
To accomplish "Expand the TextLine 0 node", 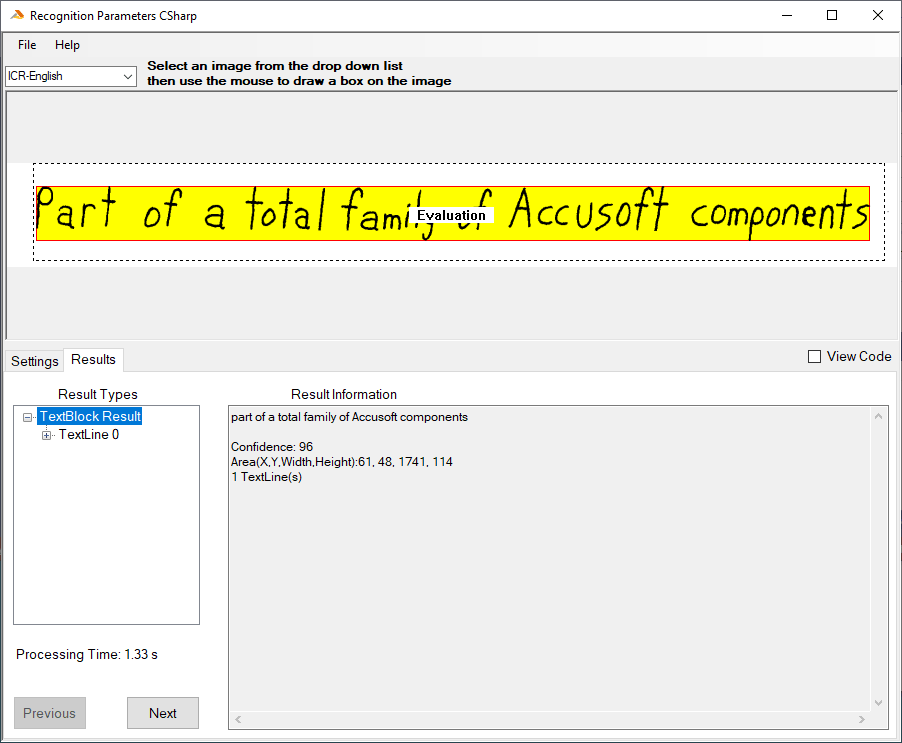I will point(47,435).
